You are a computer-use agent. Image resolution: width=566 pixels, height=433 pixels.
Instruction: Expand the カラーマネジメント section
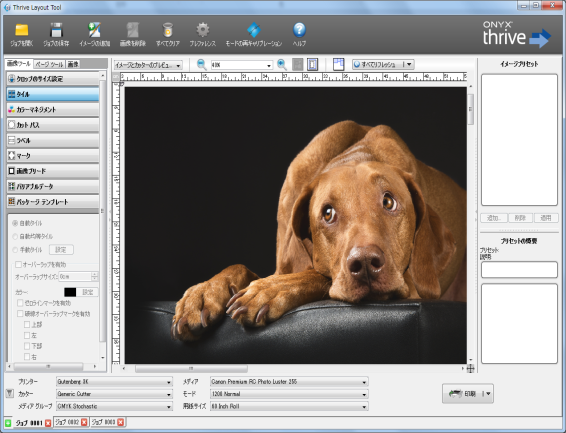pos(53,109)
